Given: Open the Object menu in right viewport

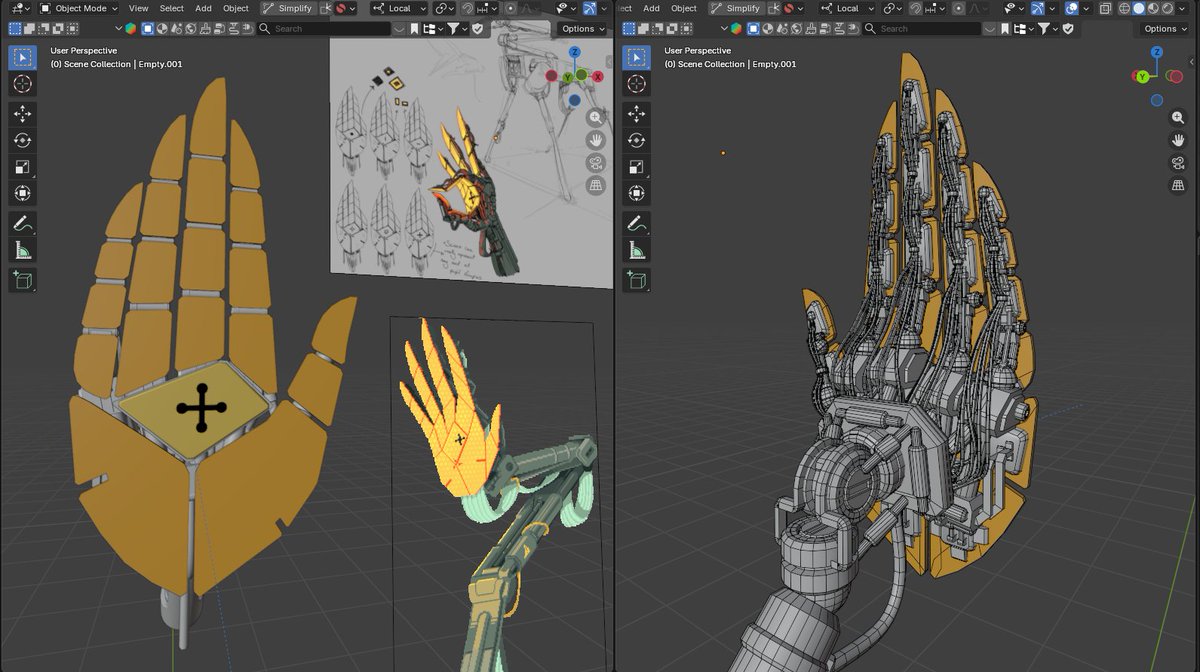Looking at the screenshot, I should coord(684,8).
